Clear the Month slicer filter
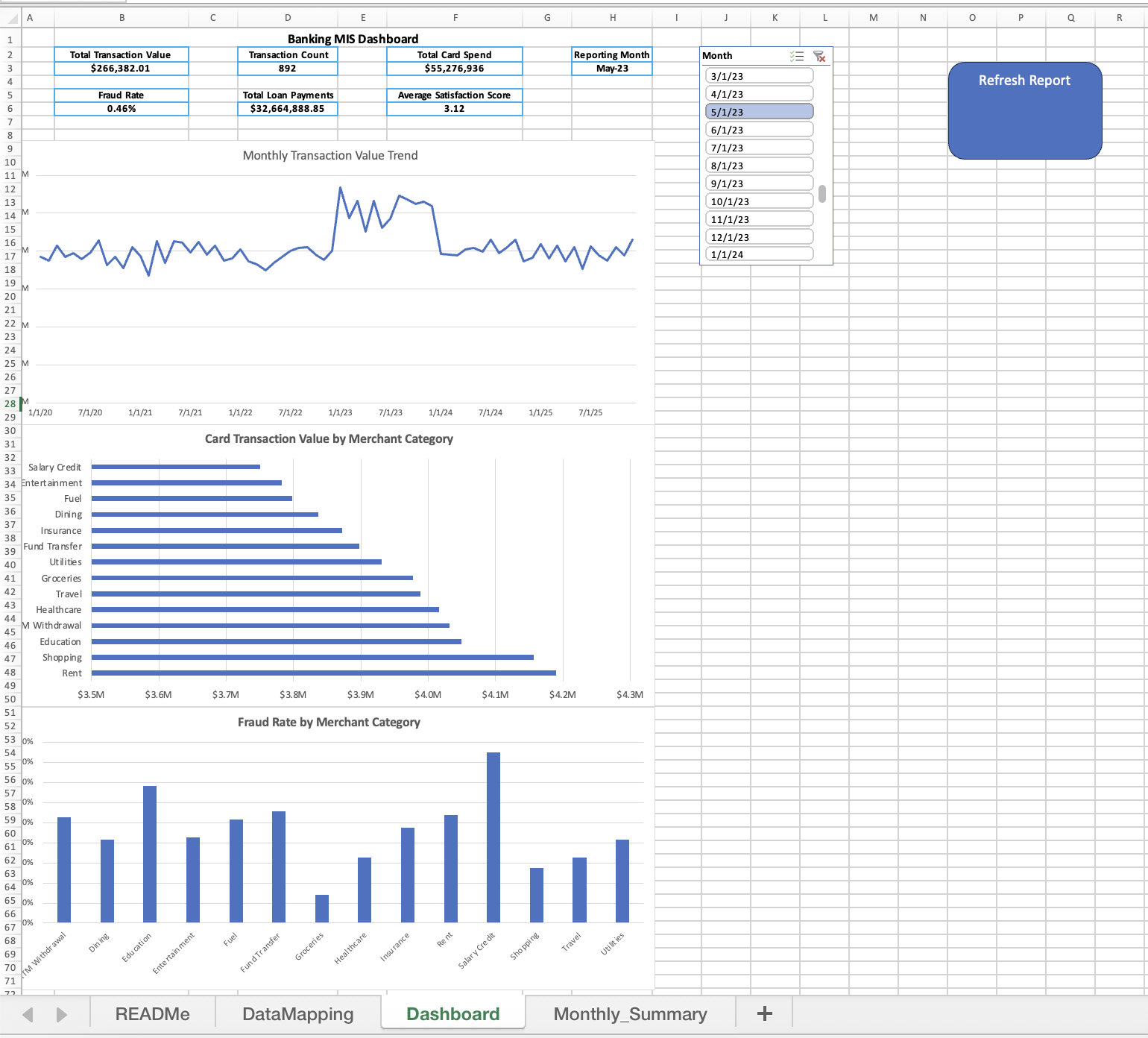 (x=819, y=57)
